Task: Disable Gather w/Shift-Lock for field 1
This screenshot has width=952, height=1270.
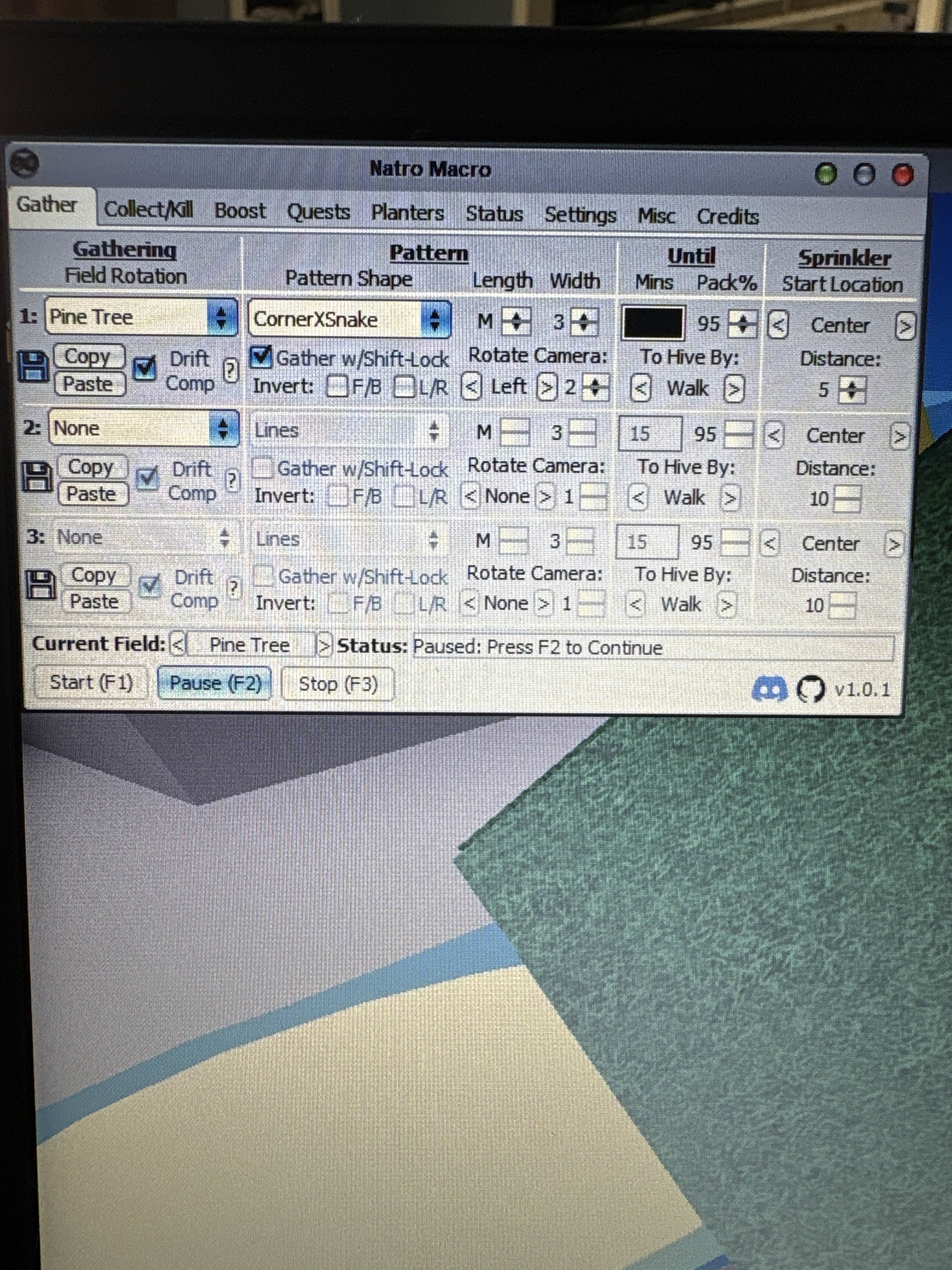Action: tap(262, 357)
